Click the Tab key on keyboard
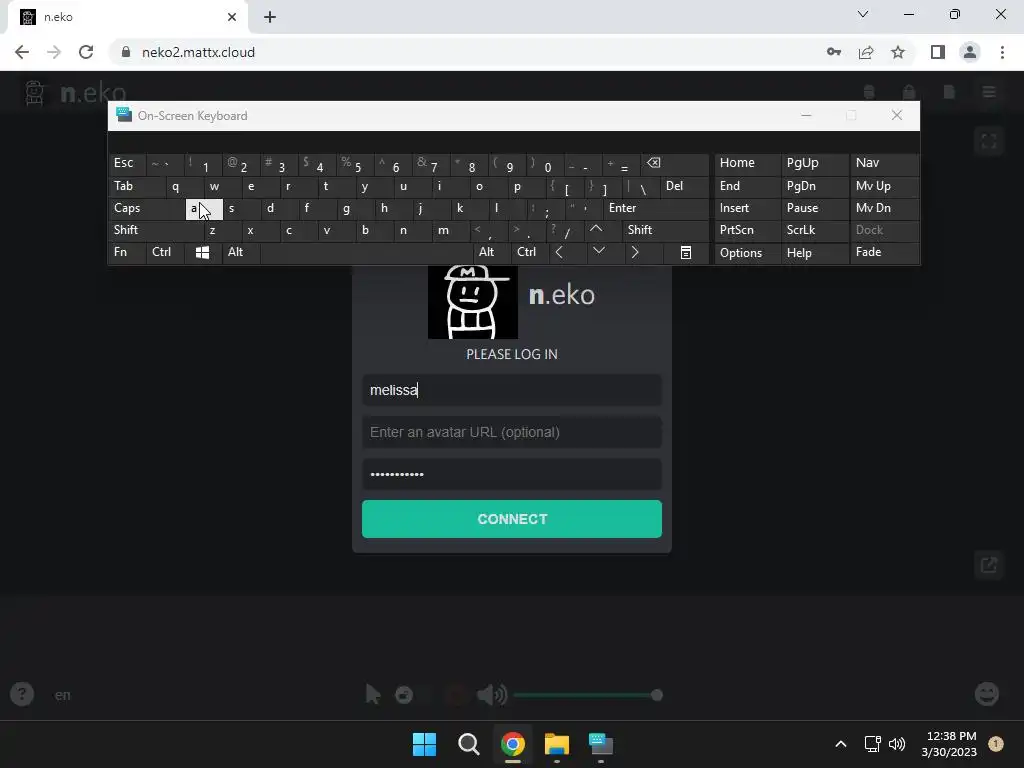The width and height of the screenshot is (1024, 768). (137, 187)
